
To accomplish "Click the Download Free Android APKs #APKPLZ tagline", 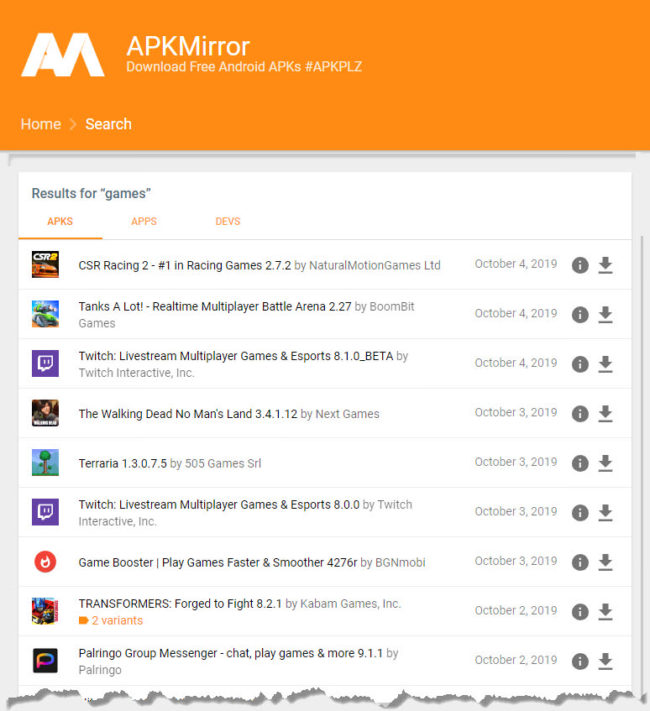I will click(x=244, y=67).
